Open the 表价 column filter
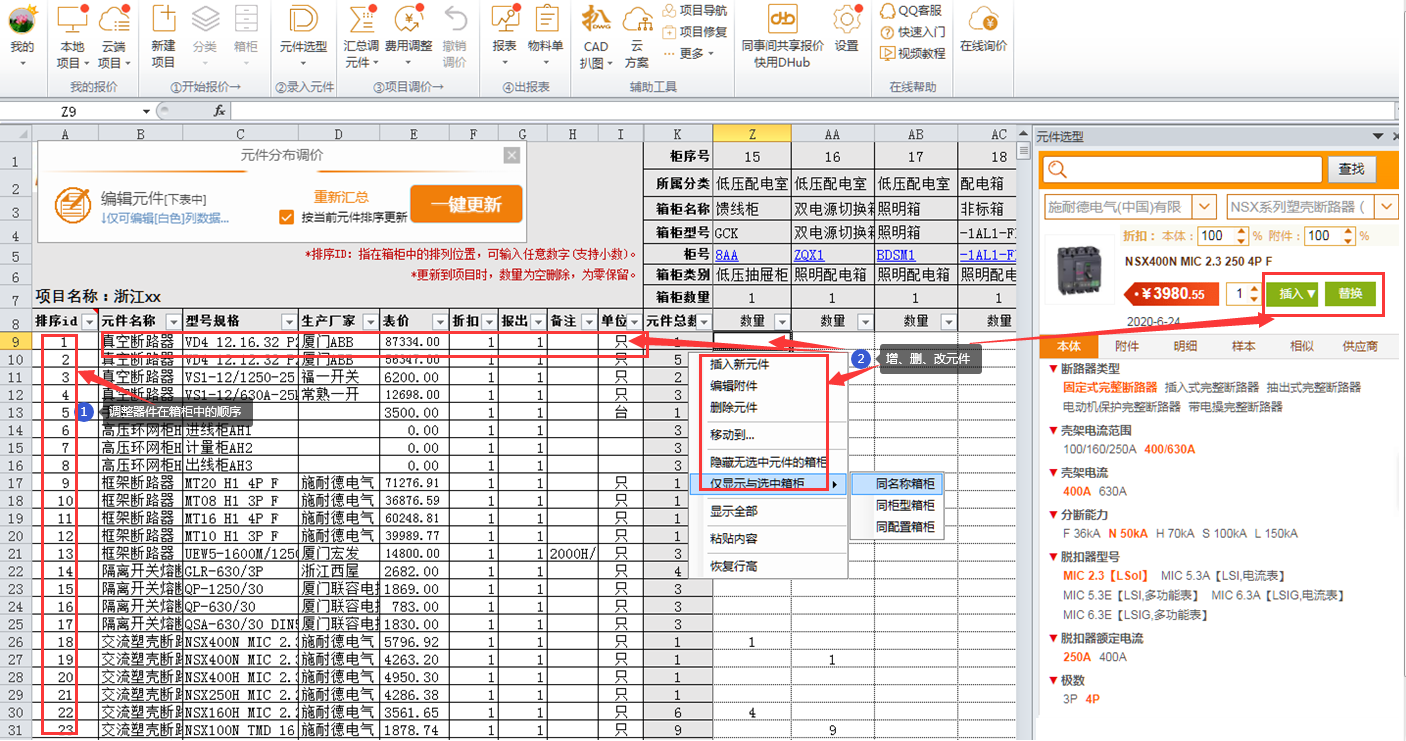The width and height of the screenshot is (1406, 741). click(x=440, y=321)
